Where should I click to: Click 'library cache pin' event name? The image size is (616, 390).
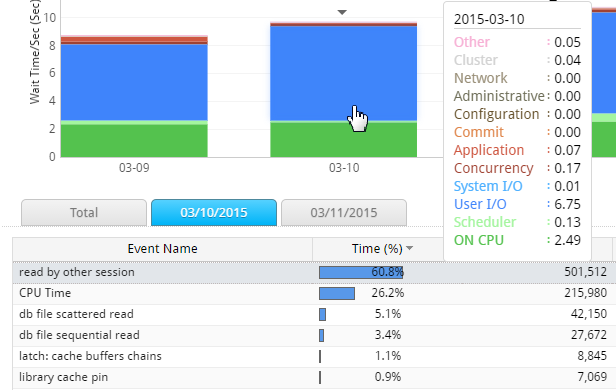pyautogui.click(x=63, y=377)
